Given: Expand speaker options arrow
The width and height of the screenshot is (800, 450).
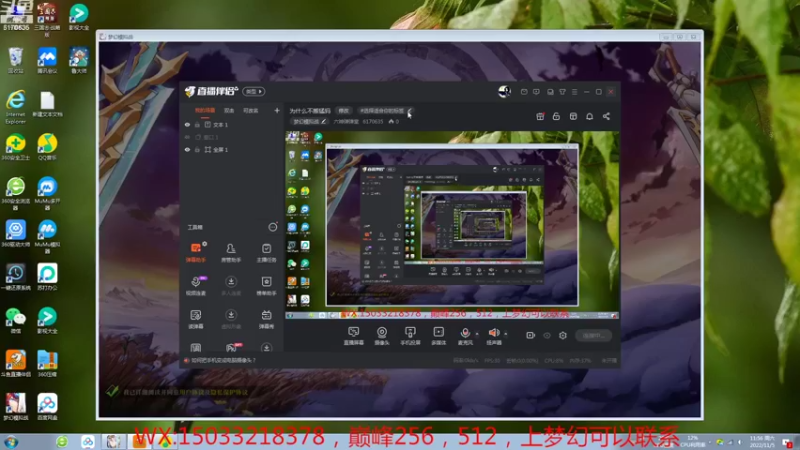Looking at the screenshot, I should pos(506,334).
